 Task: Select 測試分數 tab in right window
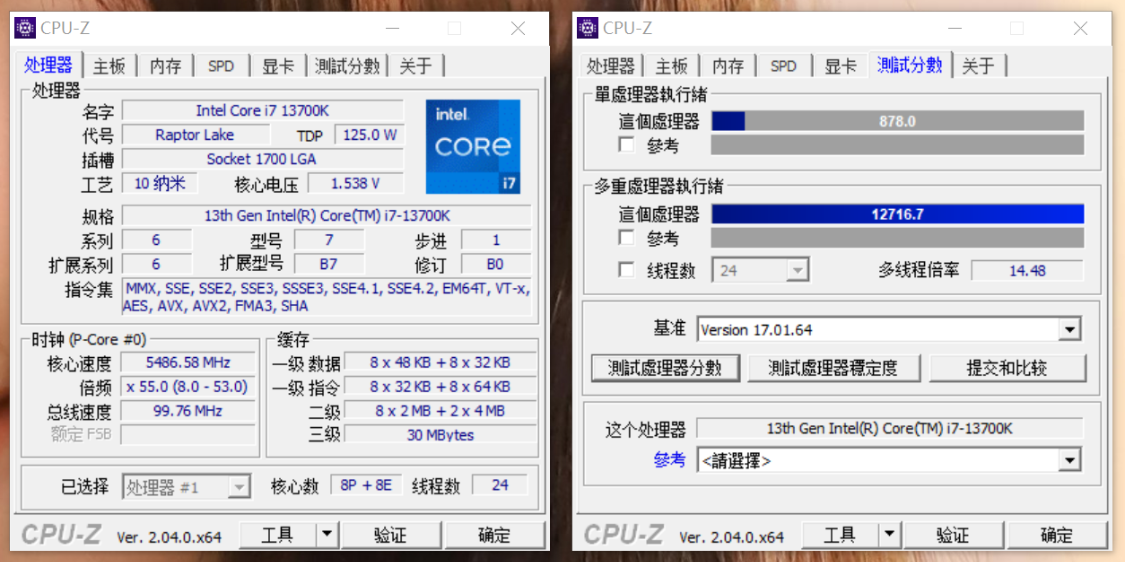click(910, 65)
